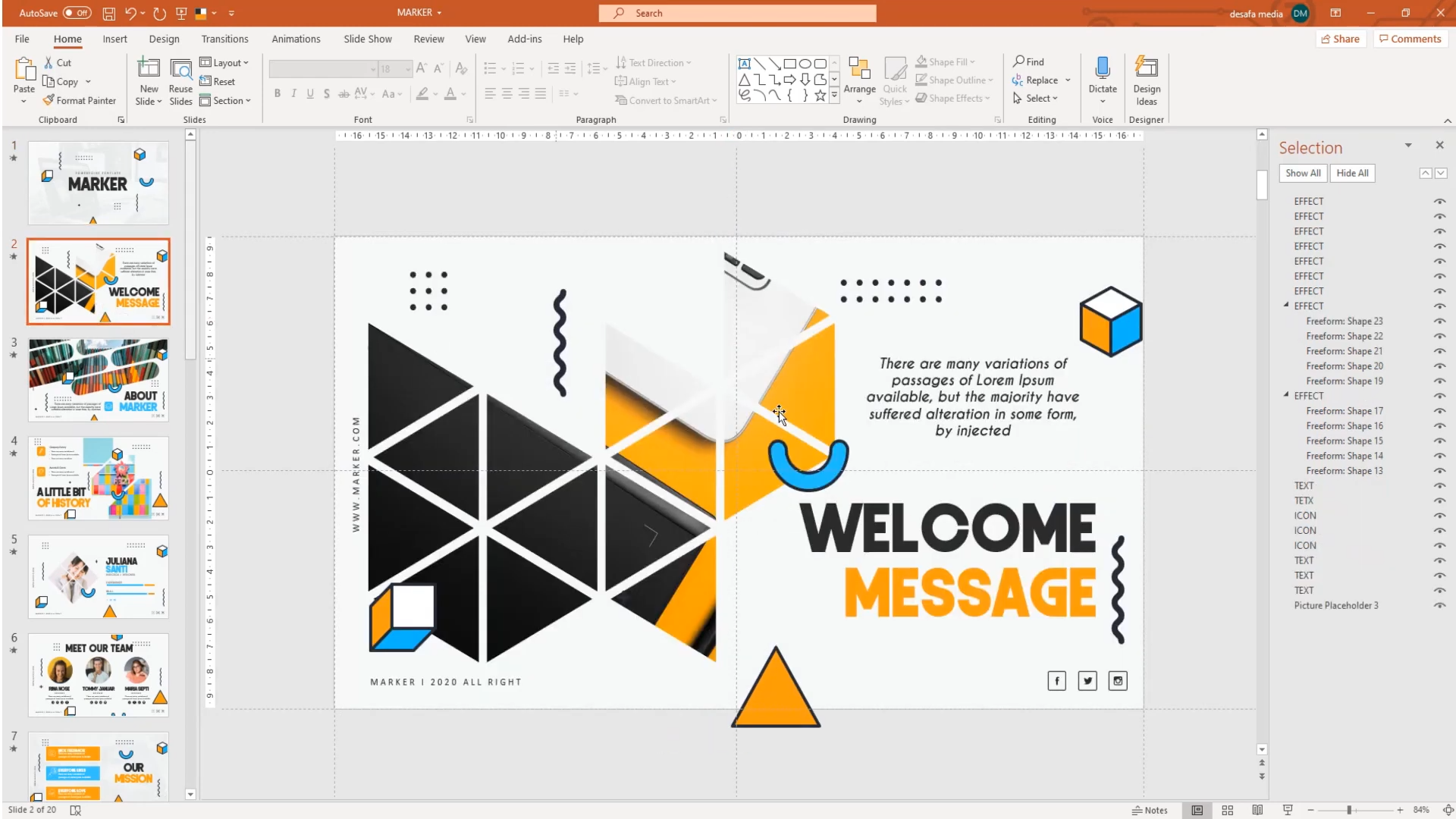This screenshot has height=819, width=1456.
Task: Click the Increase Font Size icon
Action: (422, 69)
